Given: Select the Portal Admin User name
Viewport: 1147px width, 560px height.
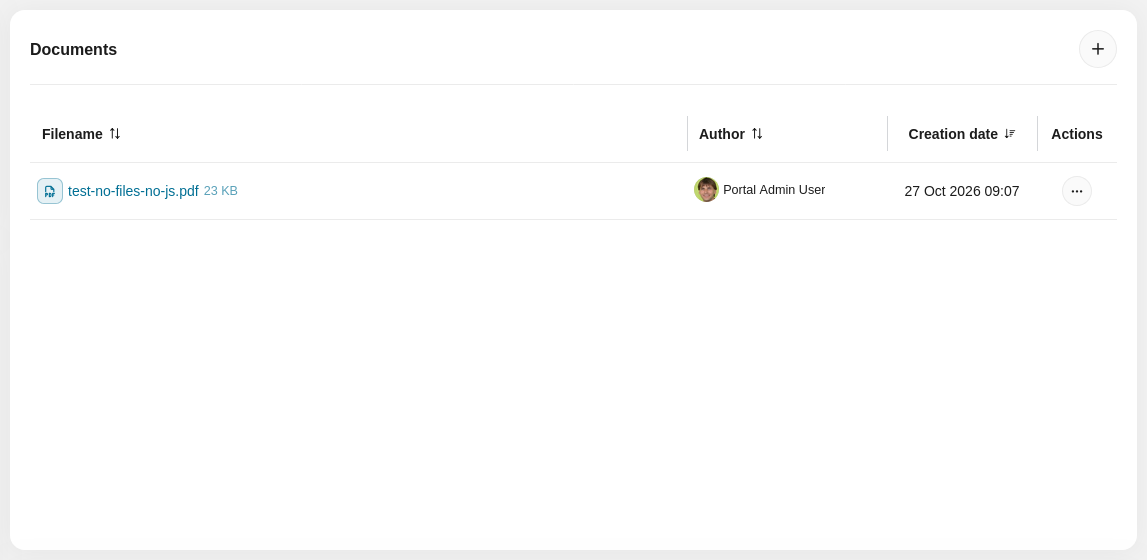Looking at the screenshot, I should tap(774, 190).
